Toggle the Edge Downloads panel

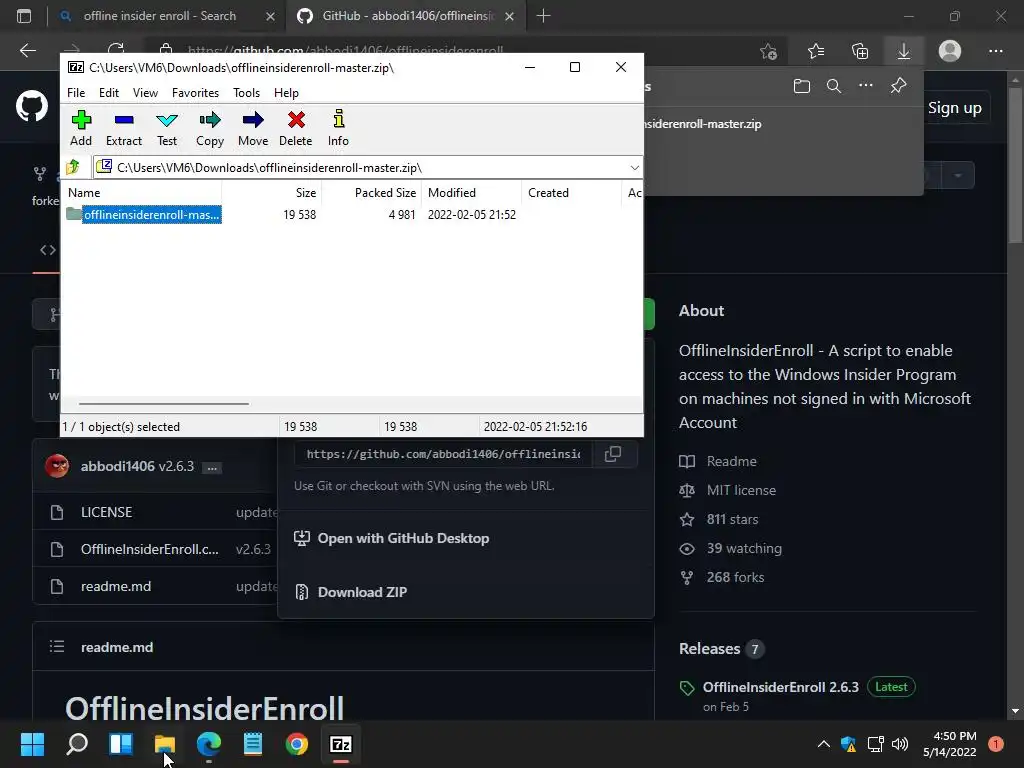pos(904,51)
